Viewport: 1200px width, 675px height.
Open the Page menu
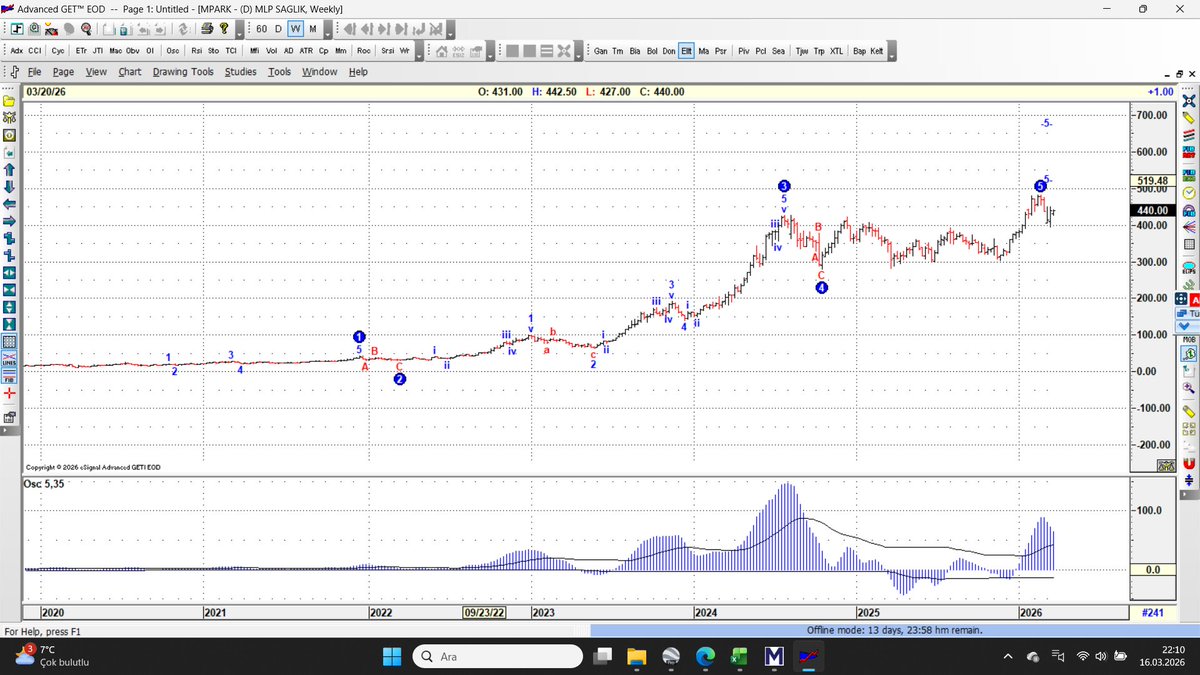[x=63, y=72]
